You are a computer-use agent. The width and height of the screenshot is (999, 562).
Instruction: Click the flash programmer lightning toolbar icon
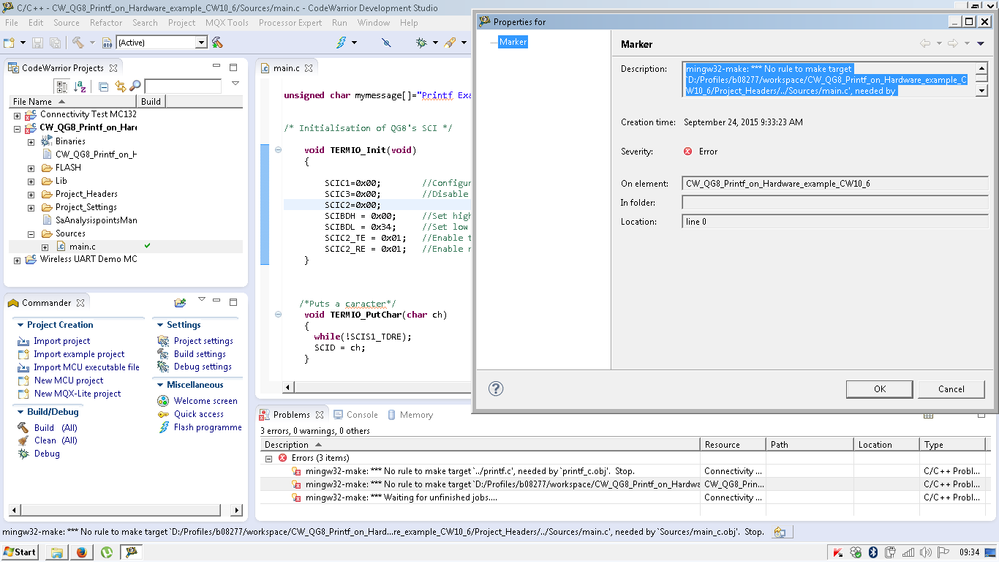341,43
